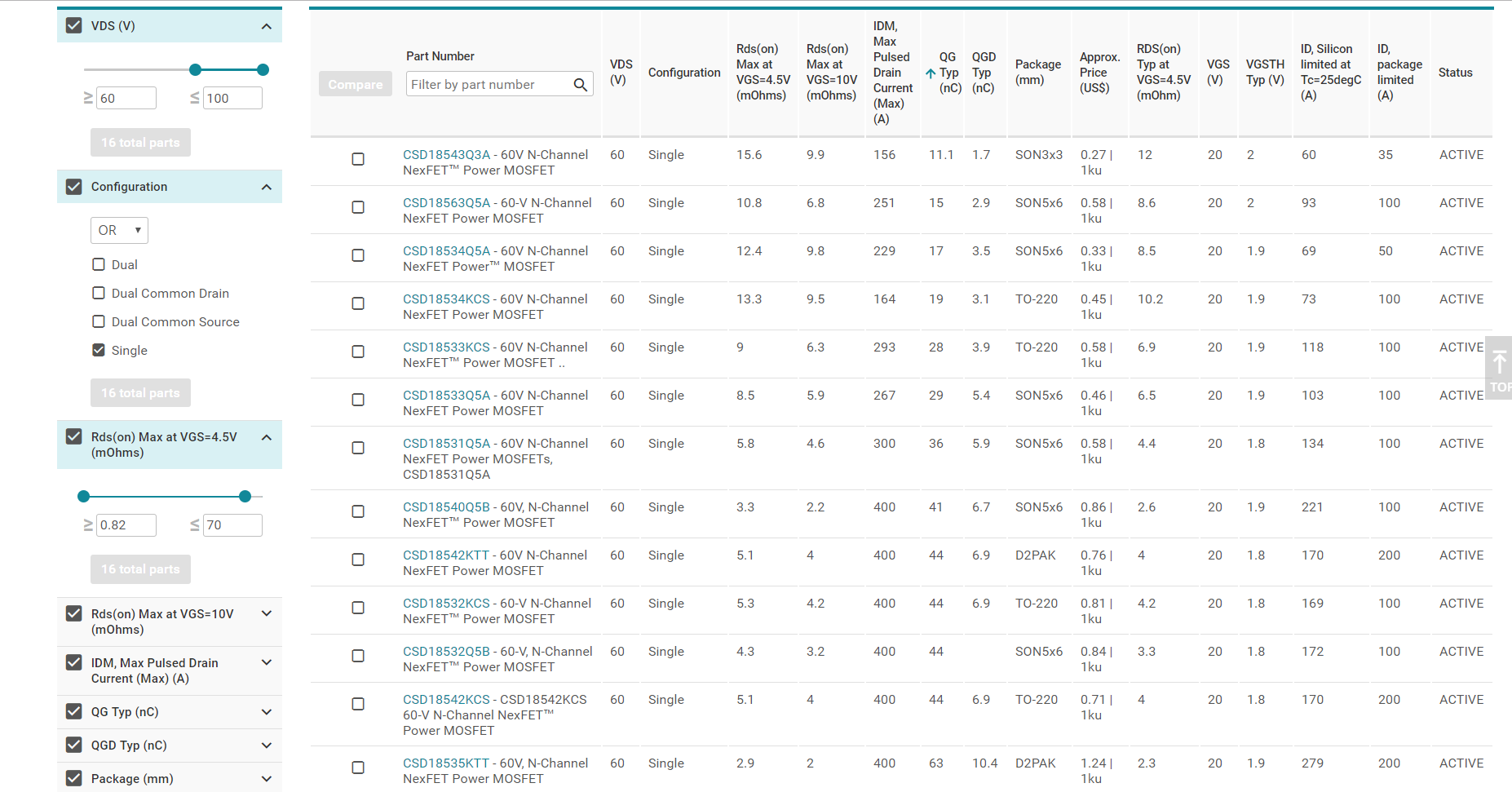This screenshot has height=792, width=1512.
Task: Click the Rds(on) 4.5V slider upper handle
Action: [245, 496]
